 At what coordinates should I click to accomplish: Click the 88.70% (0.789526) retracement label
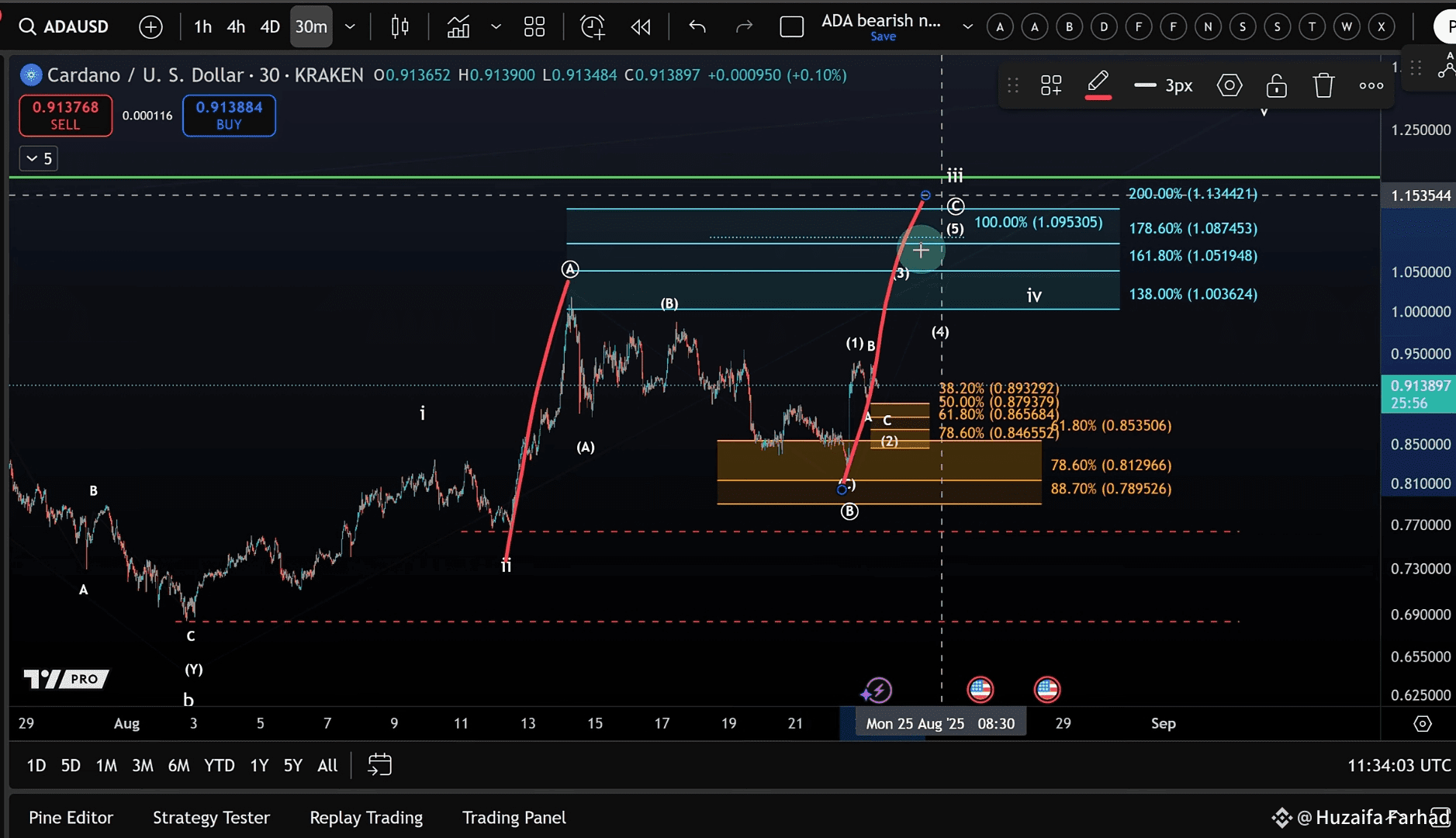coord(1111,489)
